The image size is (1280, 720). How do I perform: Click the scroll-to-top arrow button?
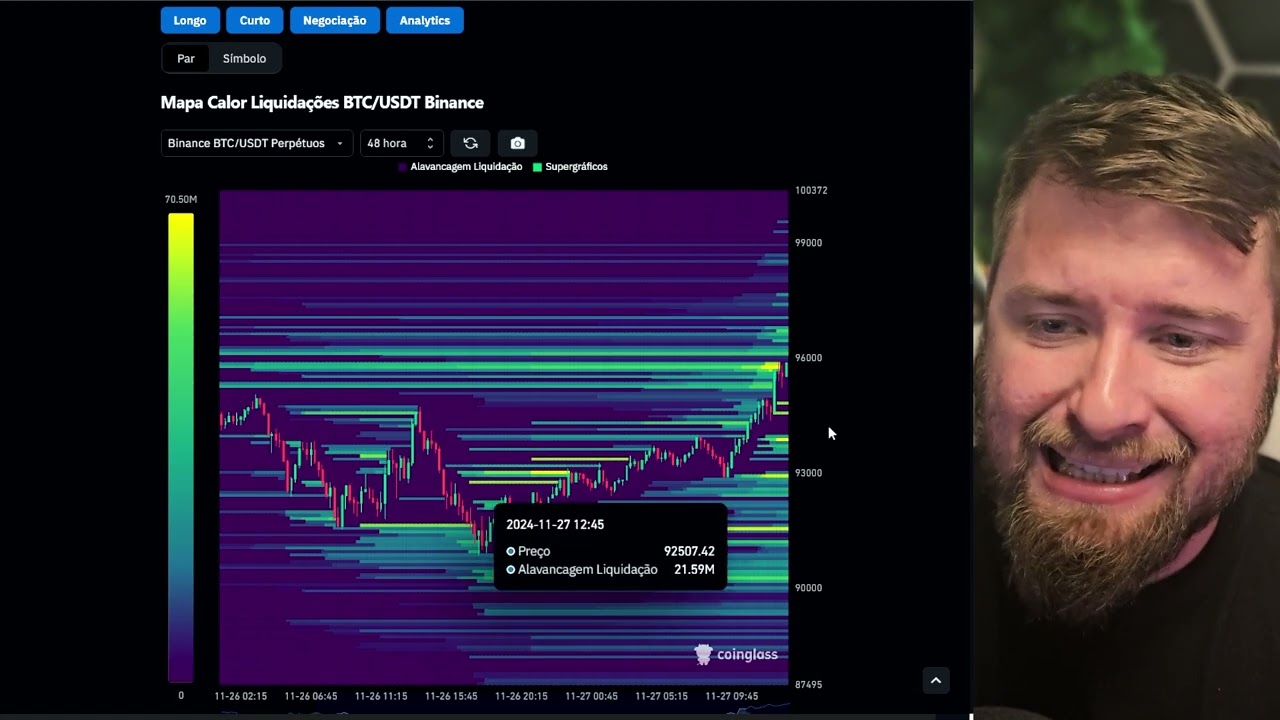click(936, 680)
